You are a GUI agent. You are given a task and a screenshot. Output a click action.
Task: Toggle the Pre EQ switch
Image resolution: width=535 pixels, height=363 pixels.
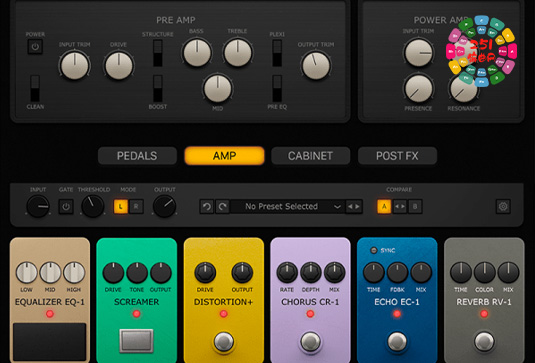(x=277, y=88)
